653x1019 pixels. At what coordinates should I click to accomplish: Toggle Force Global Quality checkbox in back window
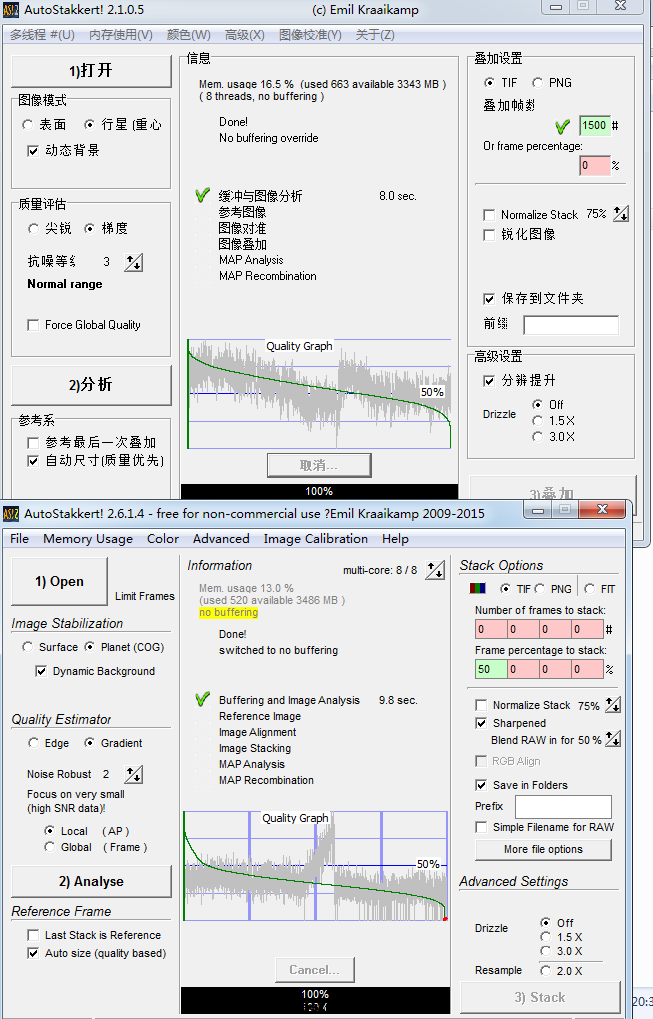(x=33, y=325)
